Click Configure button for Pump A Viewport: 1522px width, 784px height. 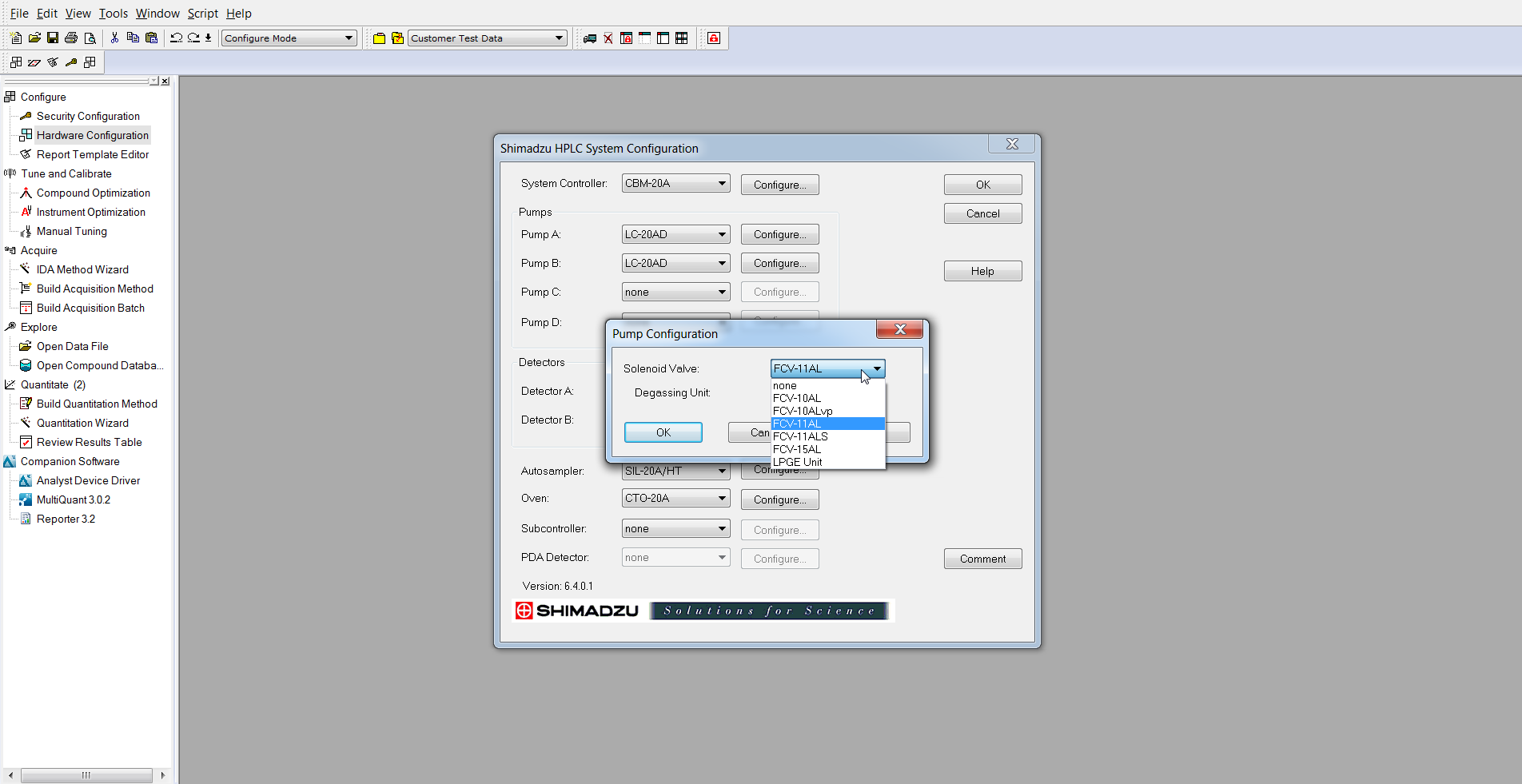(780, 234)
